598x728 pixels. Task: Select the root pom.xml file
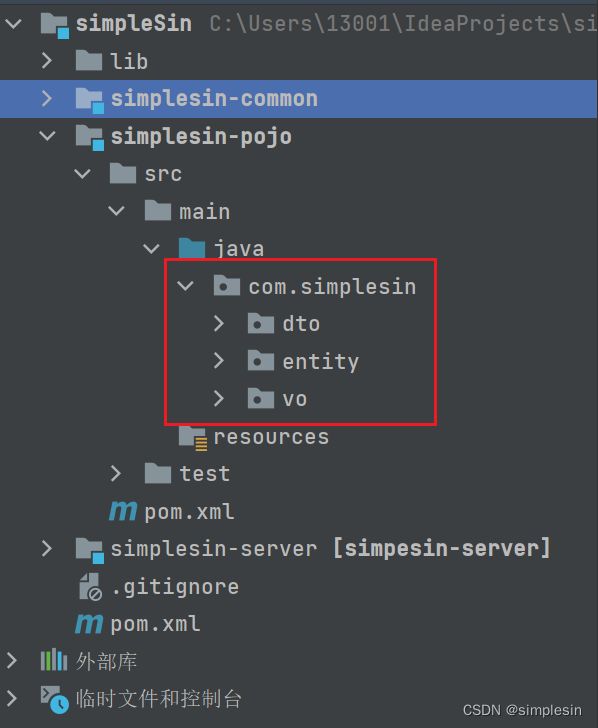click(138, 624)
